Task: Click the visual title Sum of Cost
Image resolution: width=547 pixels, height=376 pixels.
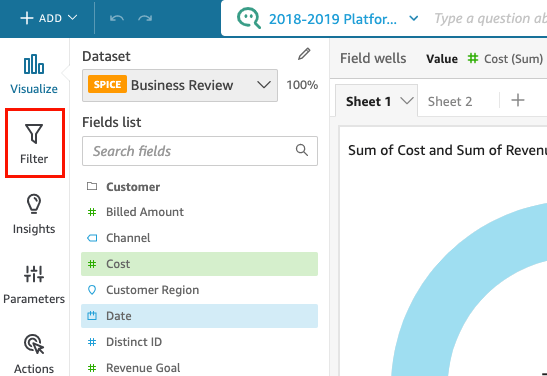Action: point(448,150)
